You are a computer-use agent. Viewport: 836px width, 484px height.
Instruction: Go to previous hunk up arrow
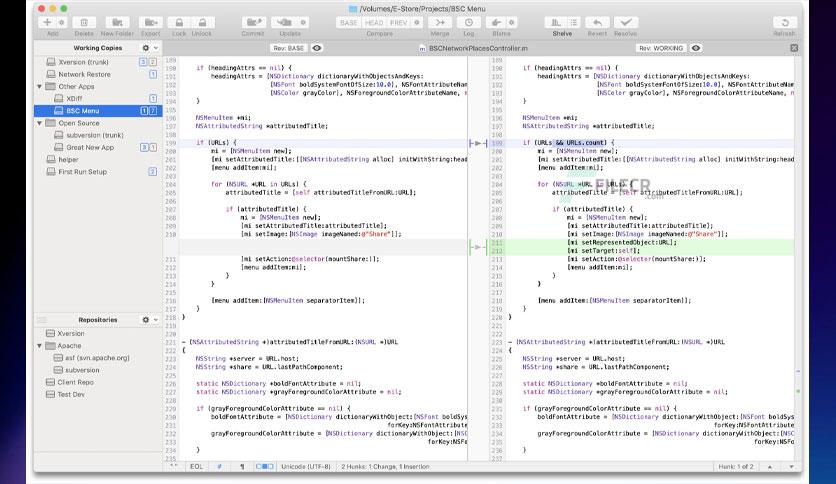tap(769, 467)
